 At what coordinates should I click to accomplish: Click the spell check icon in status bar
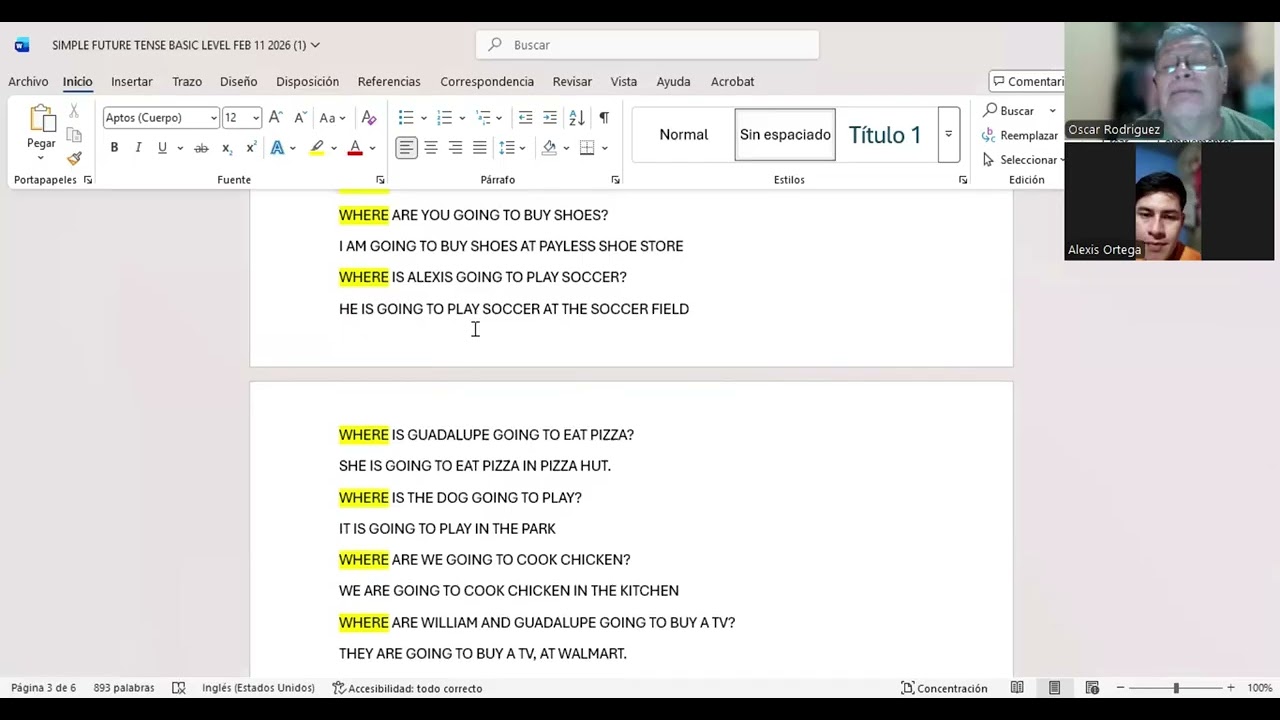tap(179, 688)
